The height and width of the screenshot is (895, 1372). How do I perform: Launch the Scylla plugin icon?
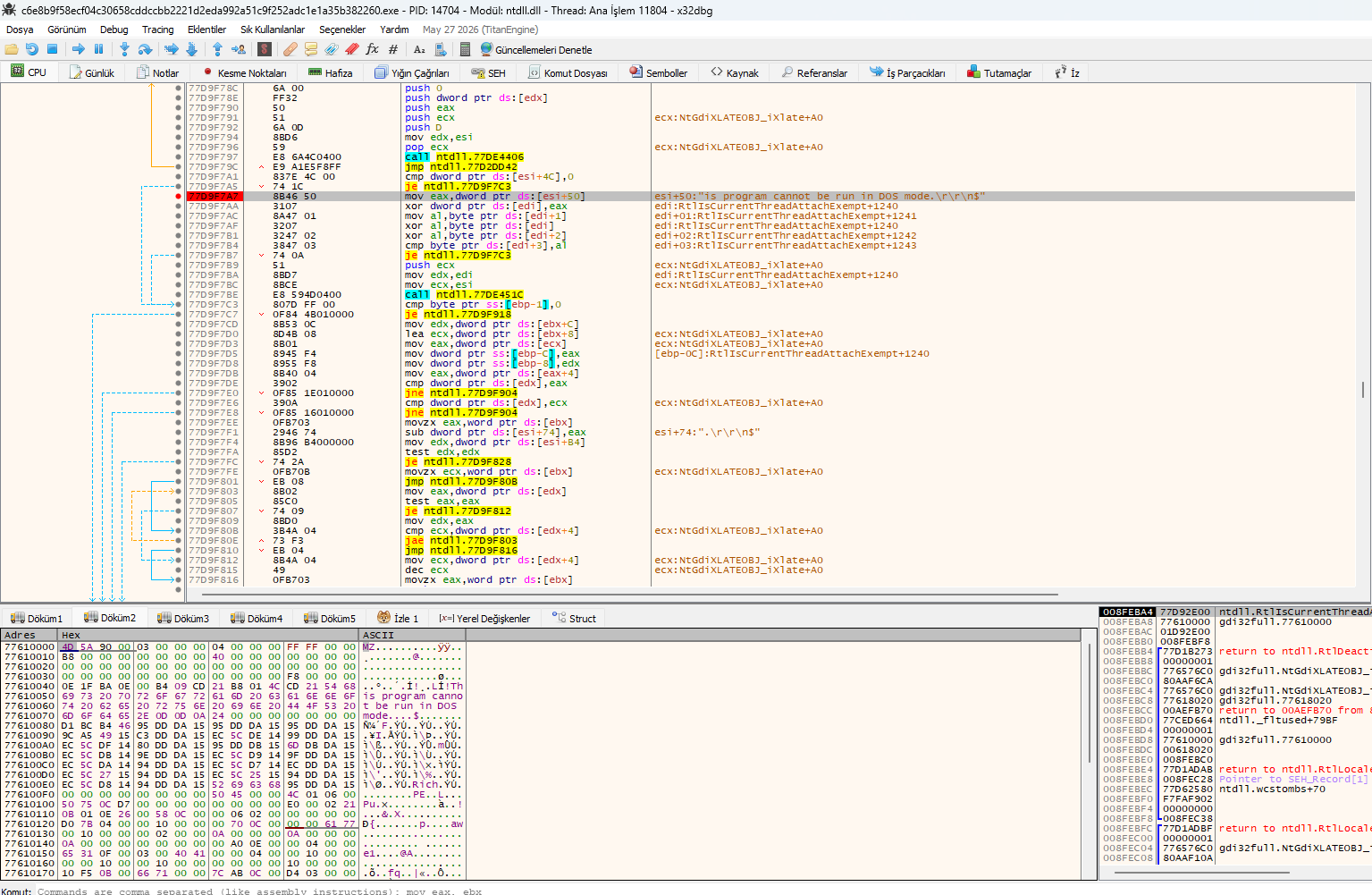click(265, 49)
